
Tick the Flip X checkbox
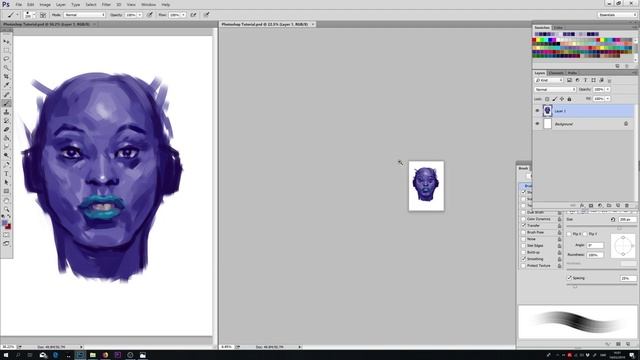(569, 234)
